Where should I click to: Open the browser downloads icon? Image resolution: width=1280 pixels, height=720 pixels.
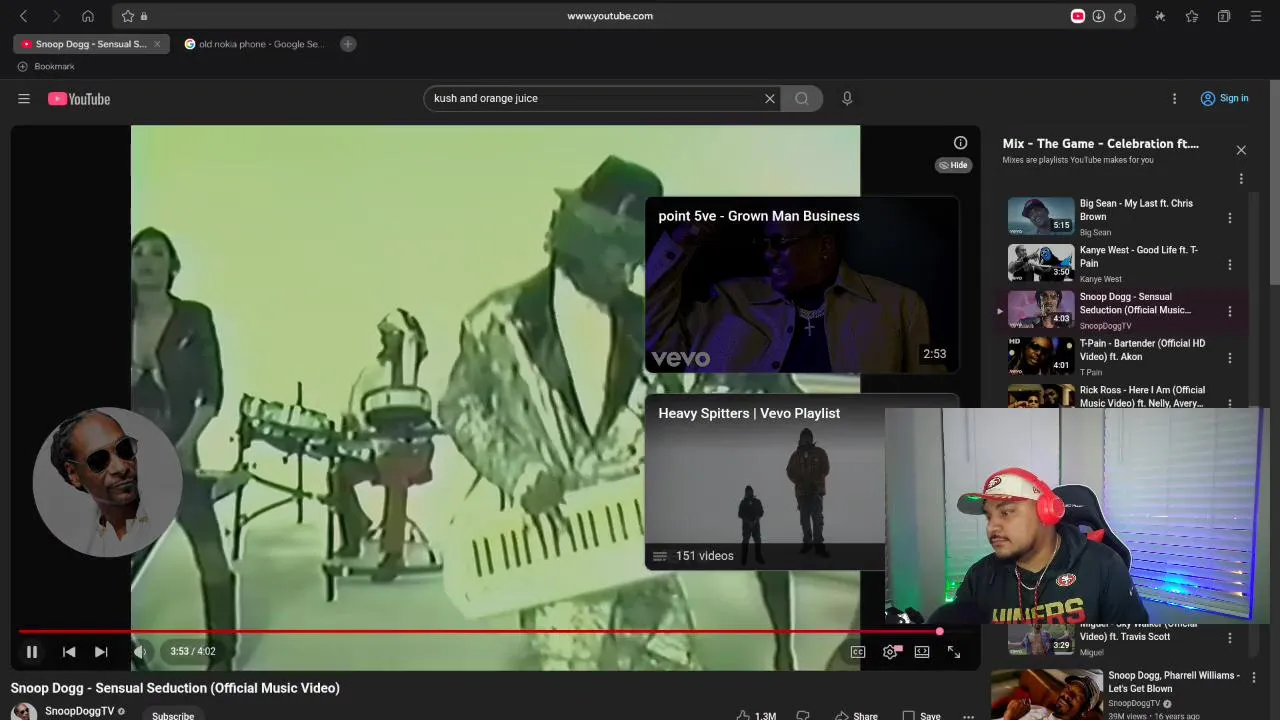(x=1098, y=16)
